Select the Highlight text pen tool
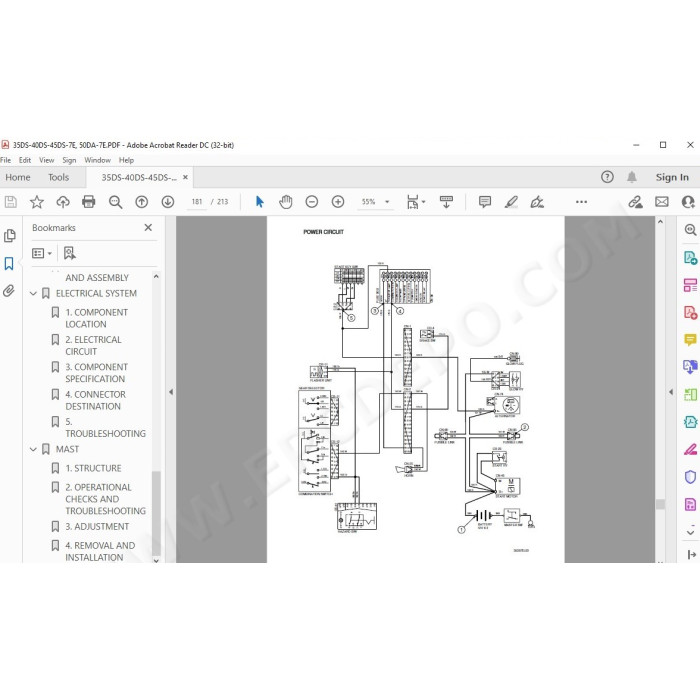The image size is (700, 700). 511,202
